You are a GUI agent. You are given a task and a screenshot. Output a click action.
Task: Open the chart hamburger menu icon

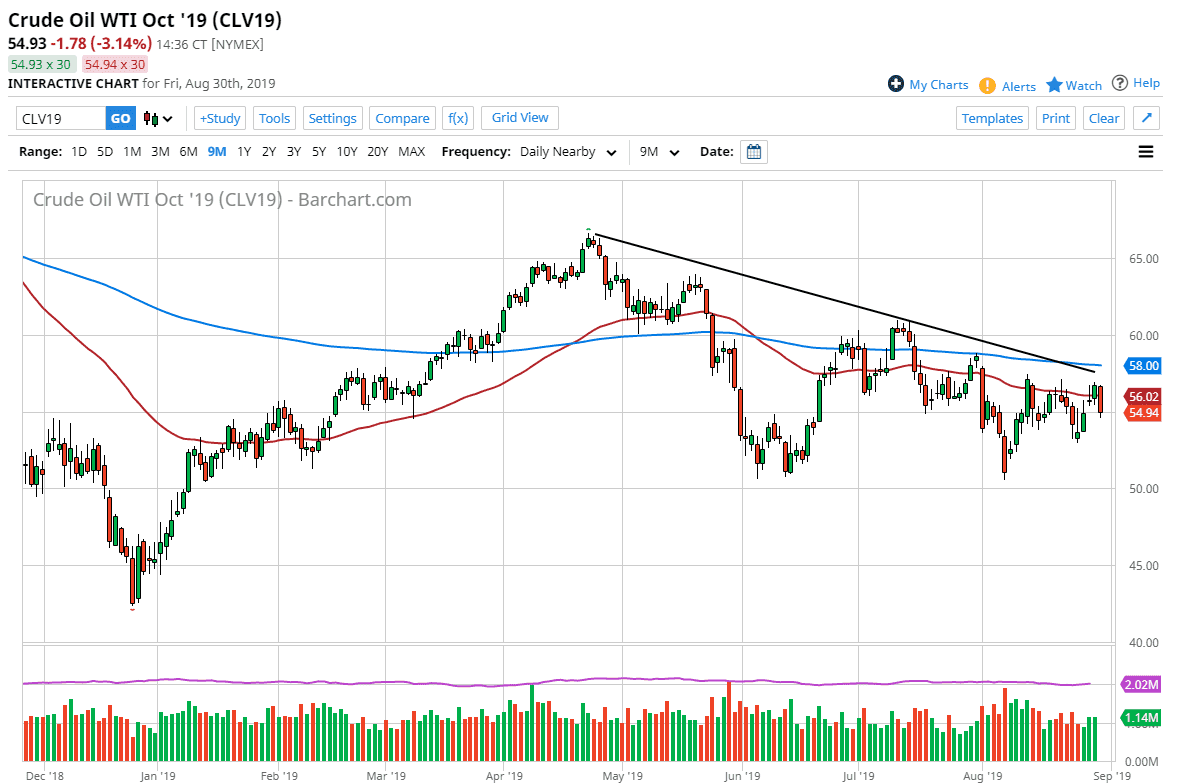pos(1144,151)
